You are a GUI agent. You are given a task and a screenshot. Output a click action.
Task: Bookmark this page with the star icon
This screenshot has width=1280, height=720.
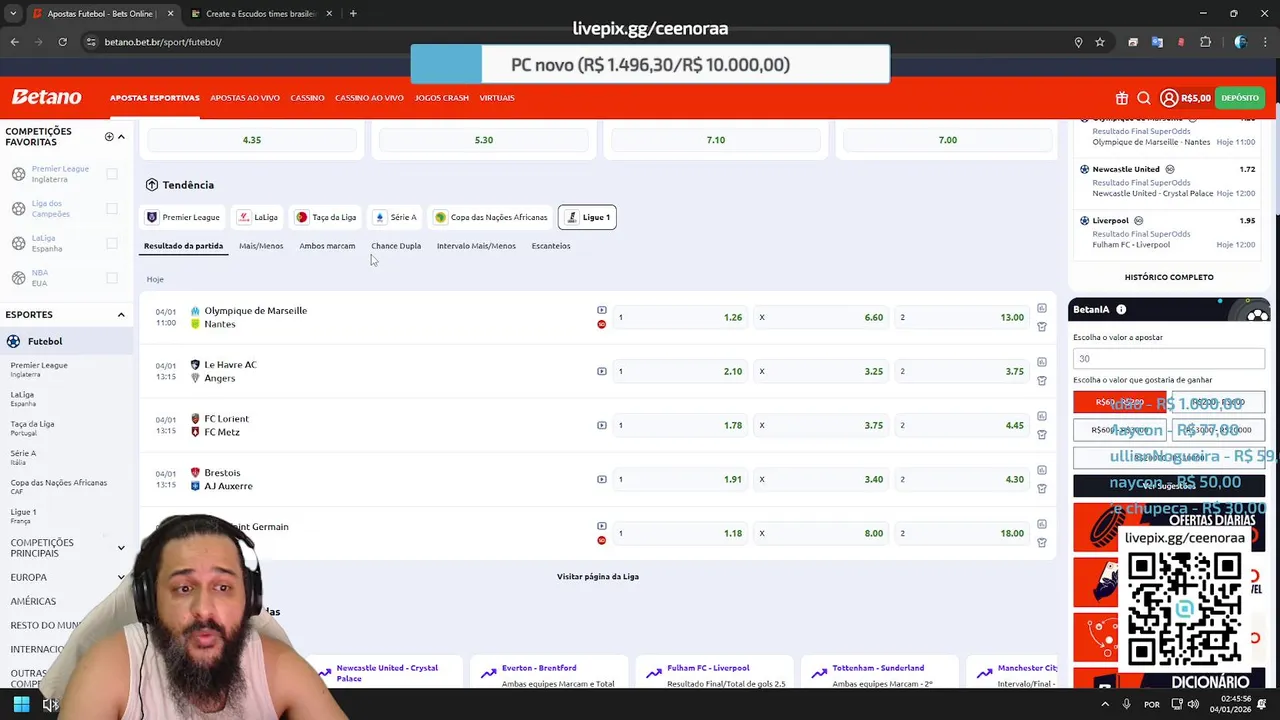1100,42
